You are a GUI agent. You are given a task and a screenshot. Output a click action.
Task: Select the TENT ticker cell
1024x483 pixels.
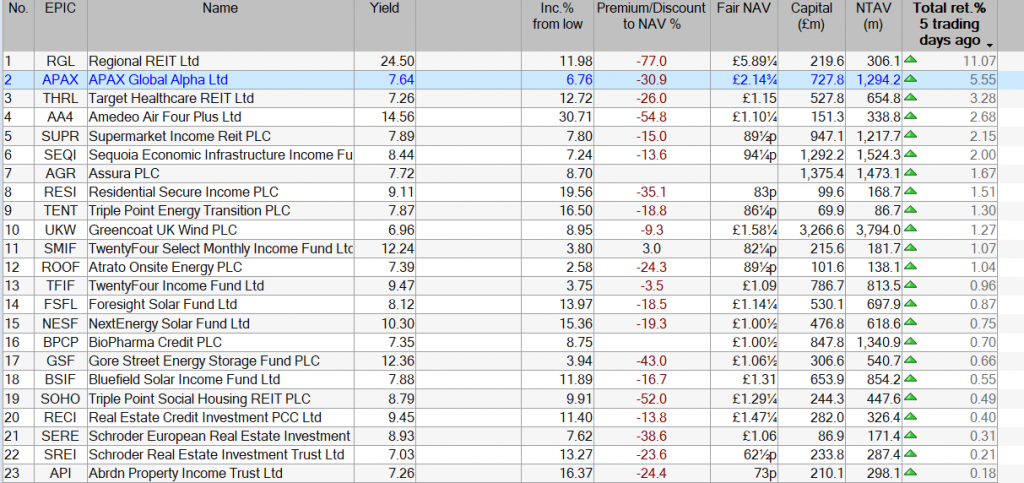[59, 211]
